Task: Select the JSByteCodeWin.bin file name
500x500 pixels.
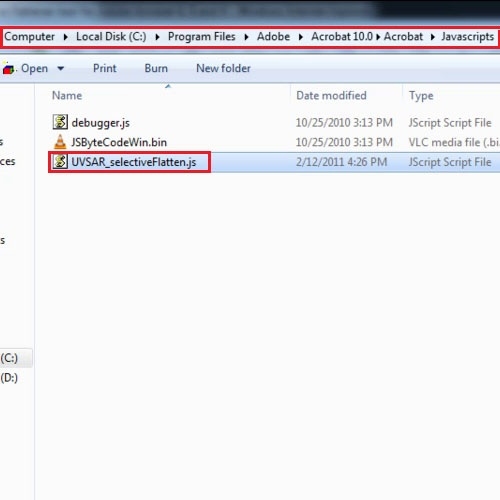Action: pos(119,142)
